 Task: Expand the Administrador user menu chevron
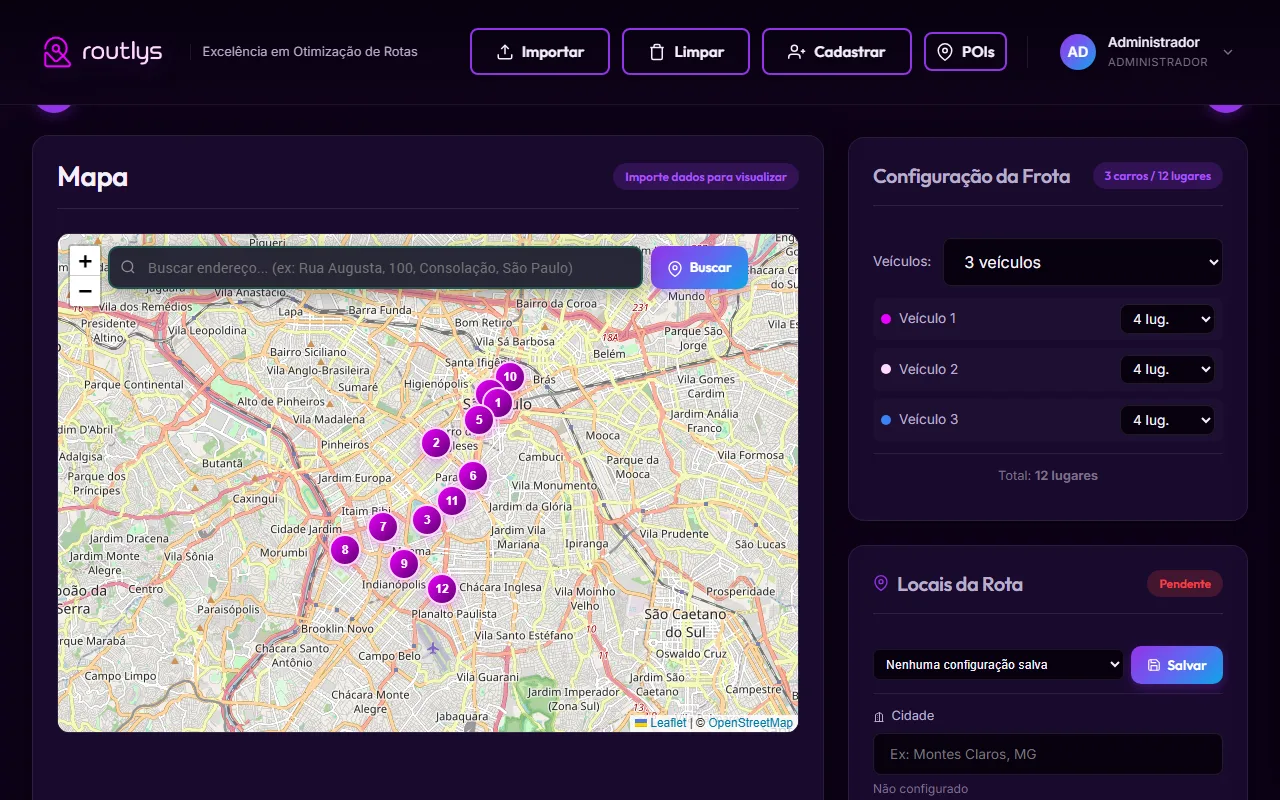pyautogui.click(x=1228, y=52)
